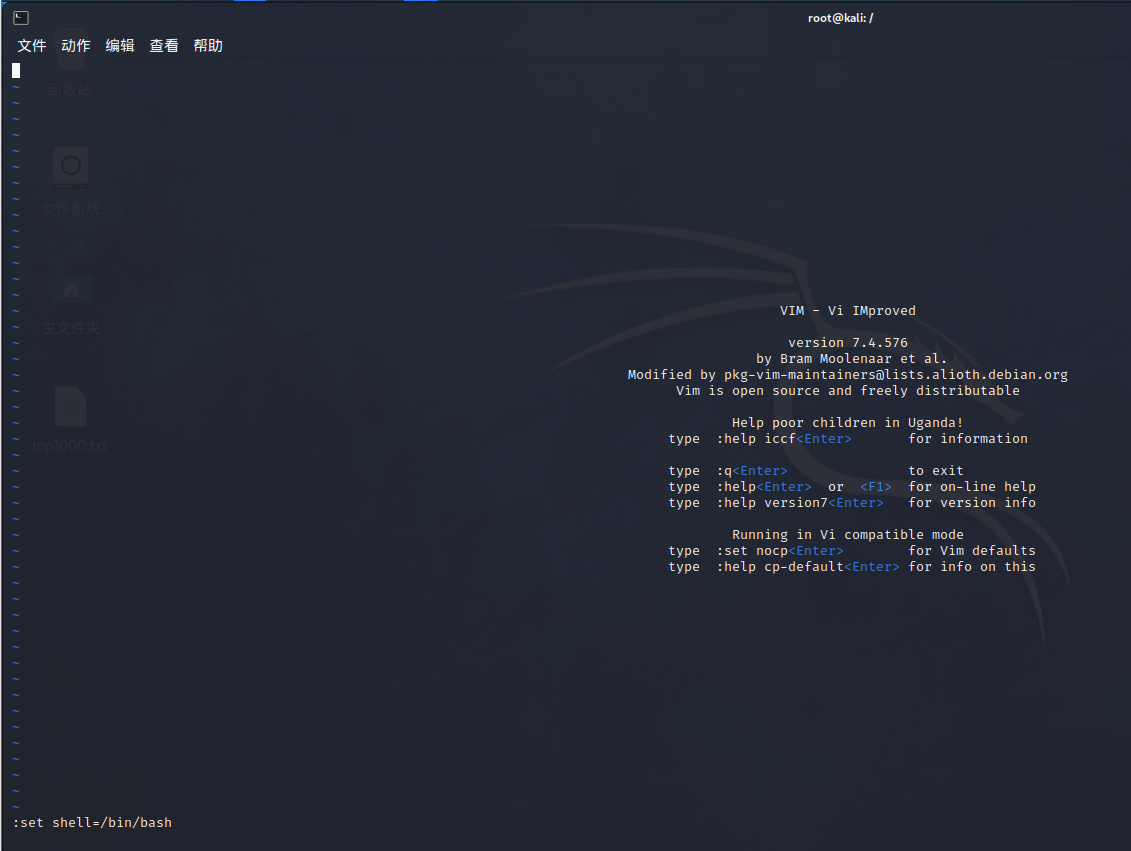Click the ':set nocp<Enter>' command text
Screen dimensions: 1131x851
point(780,551)
